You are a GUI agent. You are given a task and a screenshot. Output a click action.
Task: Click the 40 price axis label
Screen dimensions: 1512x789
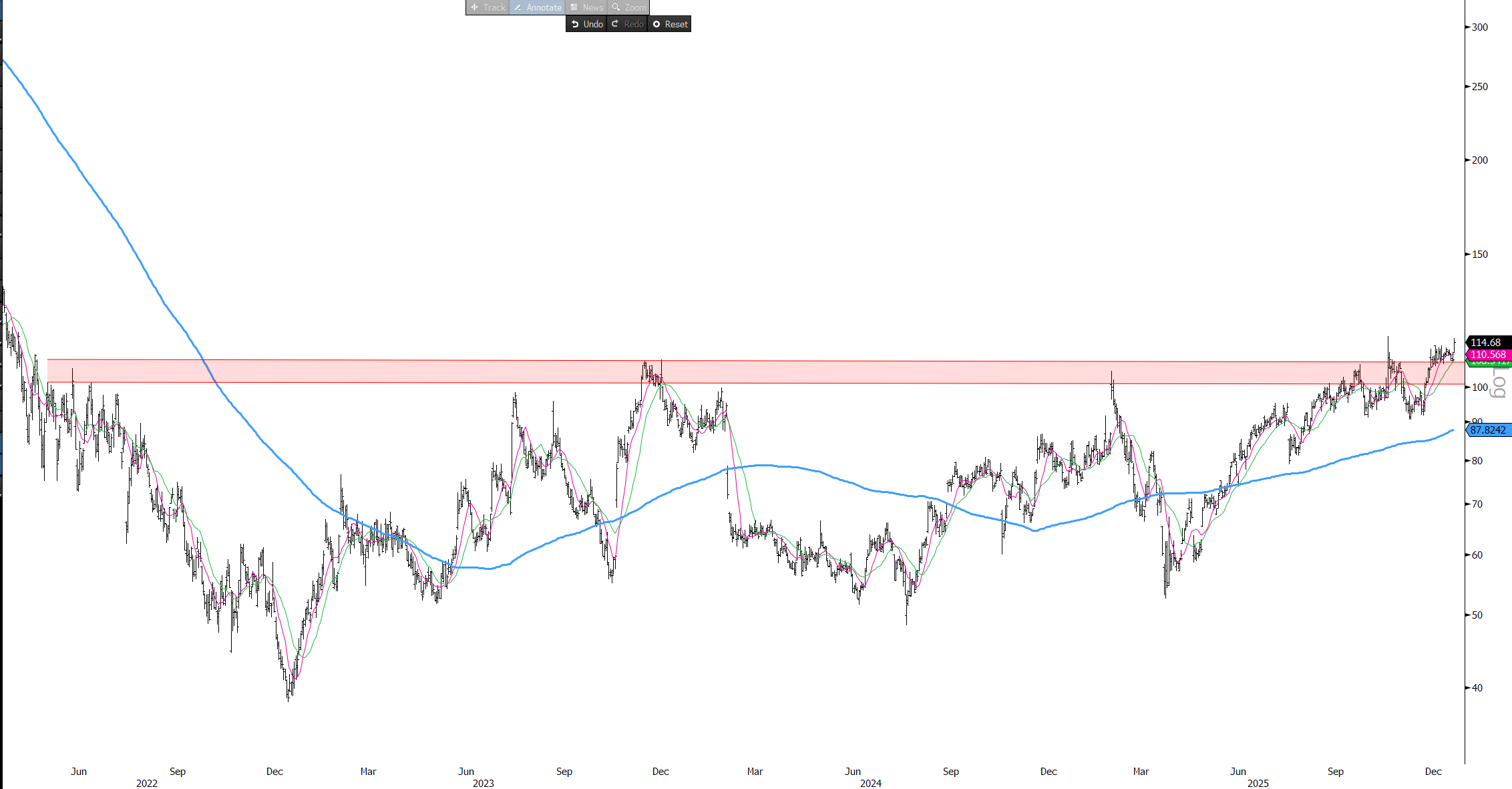coord(1477,688)
